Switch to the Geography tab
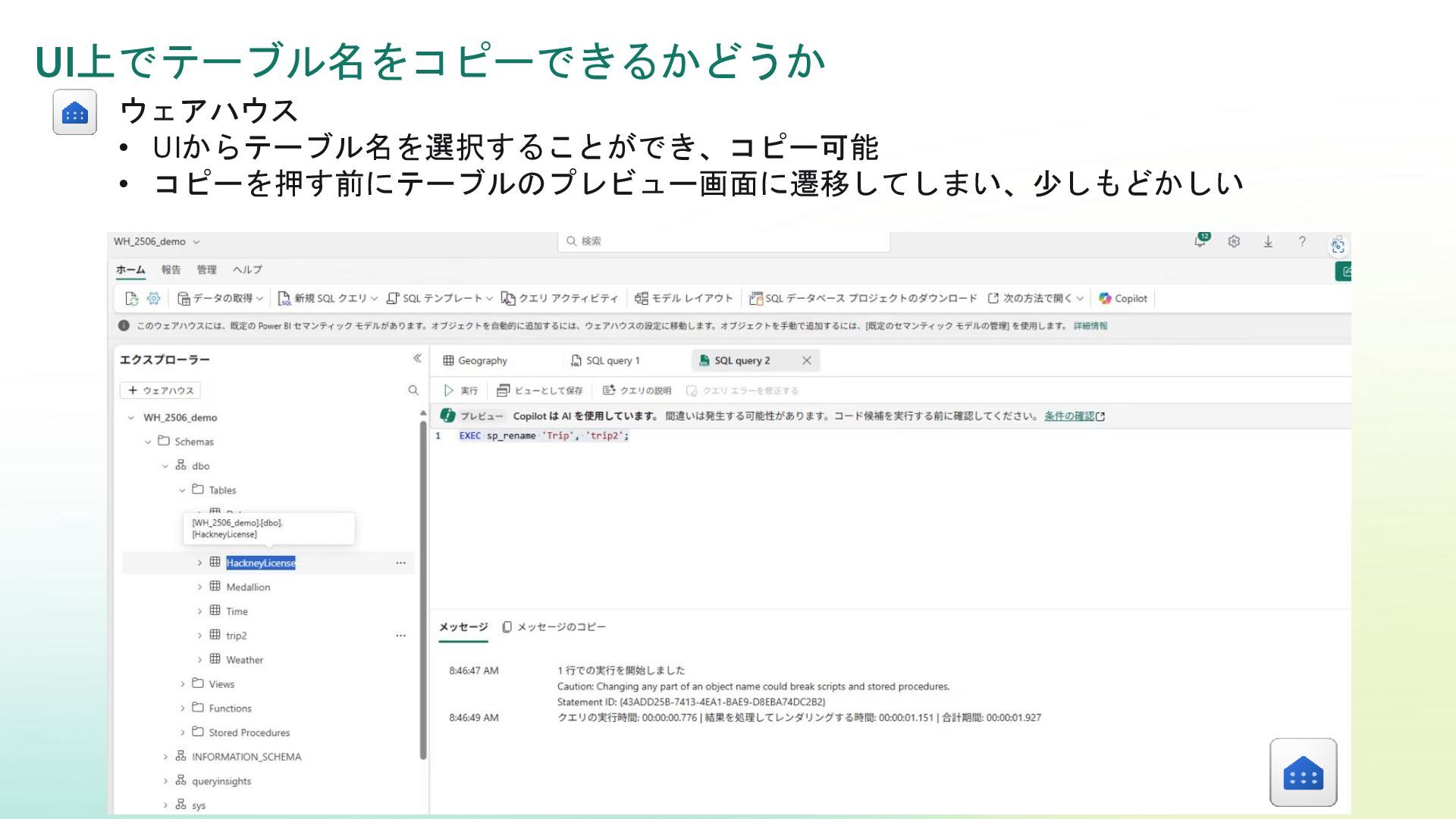 [475, 361]
